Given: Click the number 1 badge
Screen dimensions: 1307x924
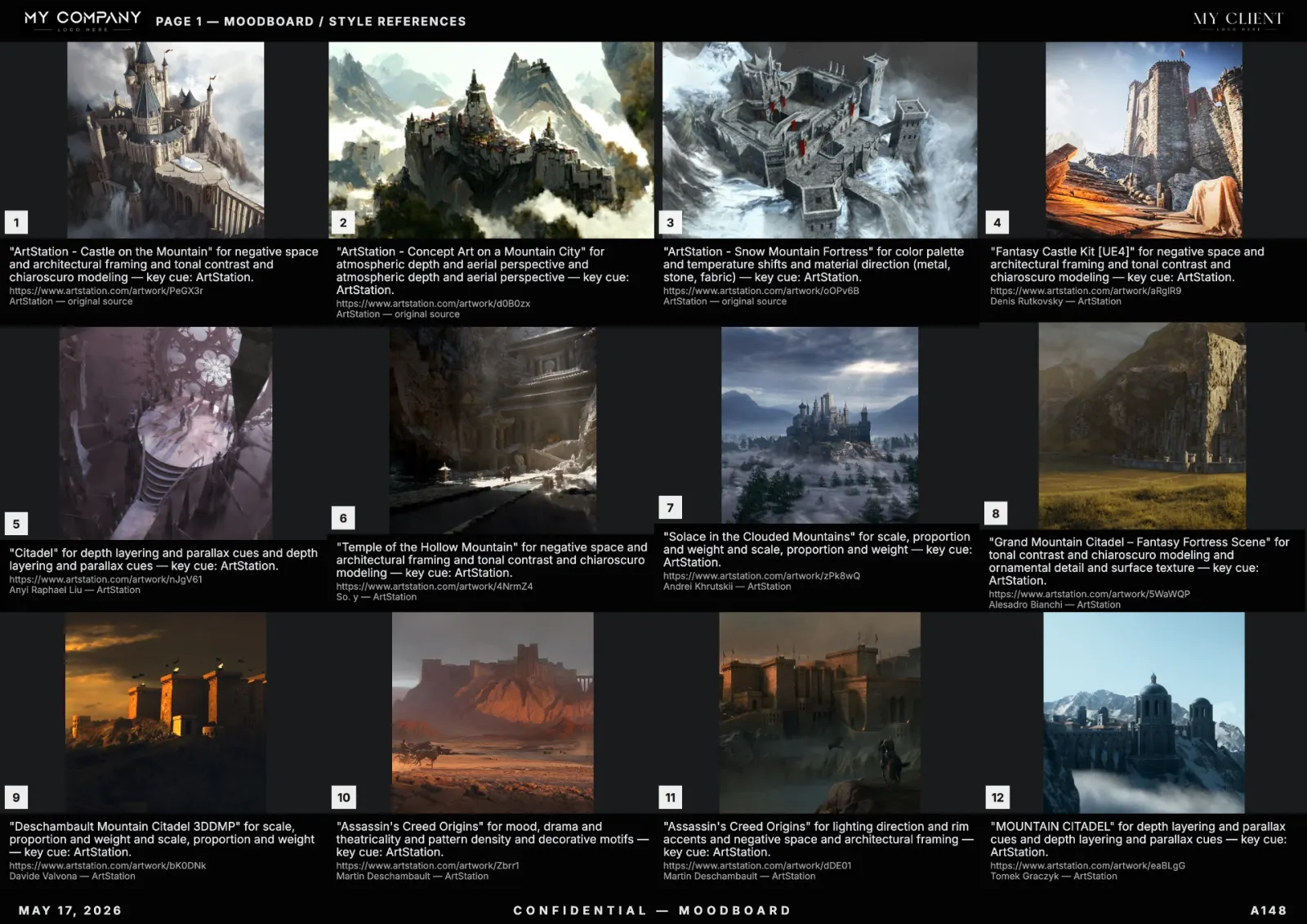Looking at the screenshot, I should (x=16, y=222).
